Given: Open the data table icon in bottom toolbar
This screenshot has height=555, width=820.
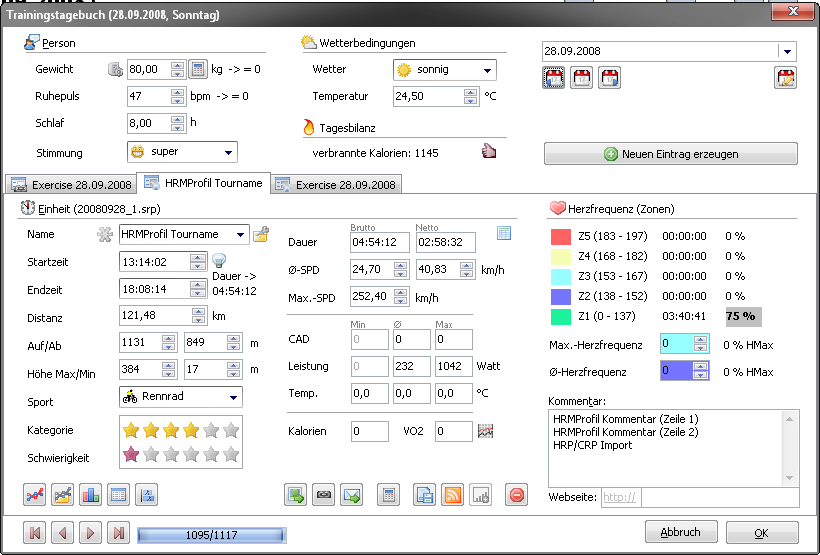Looking at the screenshot, I should 118,495.
